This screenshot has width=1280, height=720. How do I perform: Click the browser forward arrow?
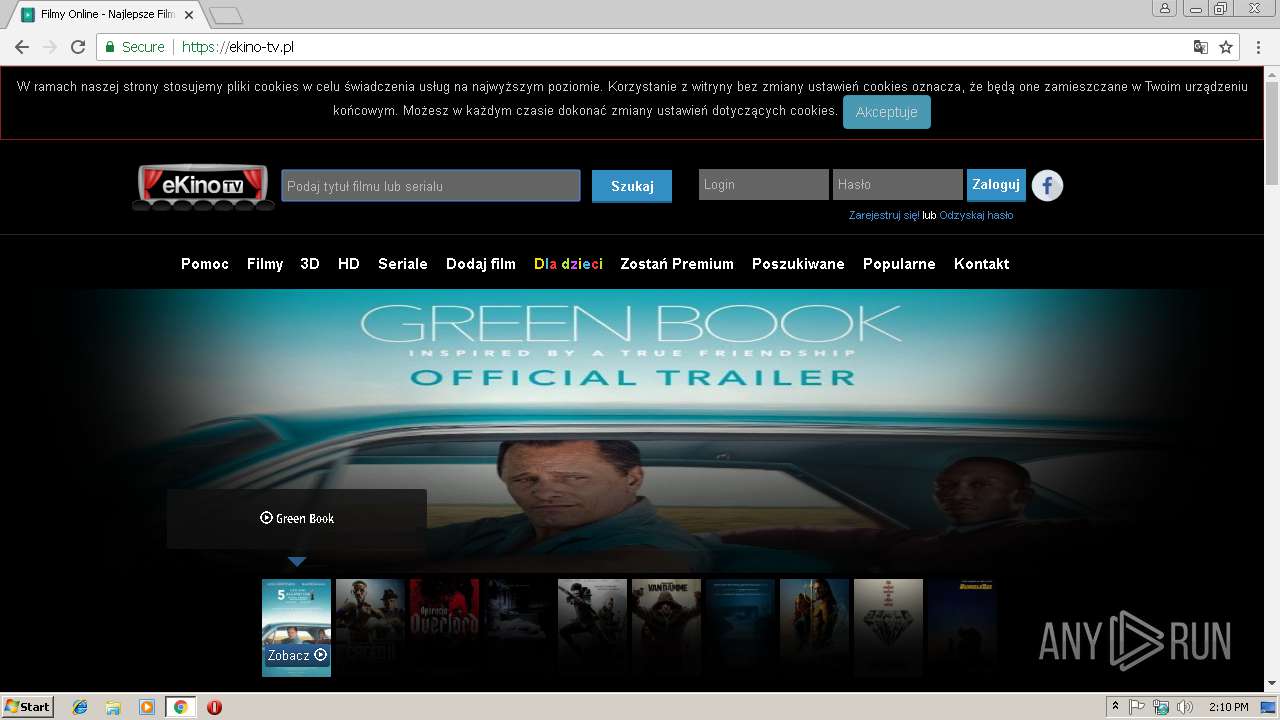[50, 47]
